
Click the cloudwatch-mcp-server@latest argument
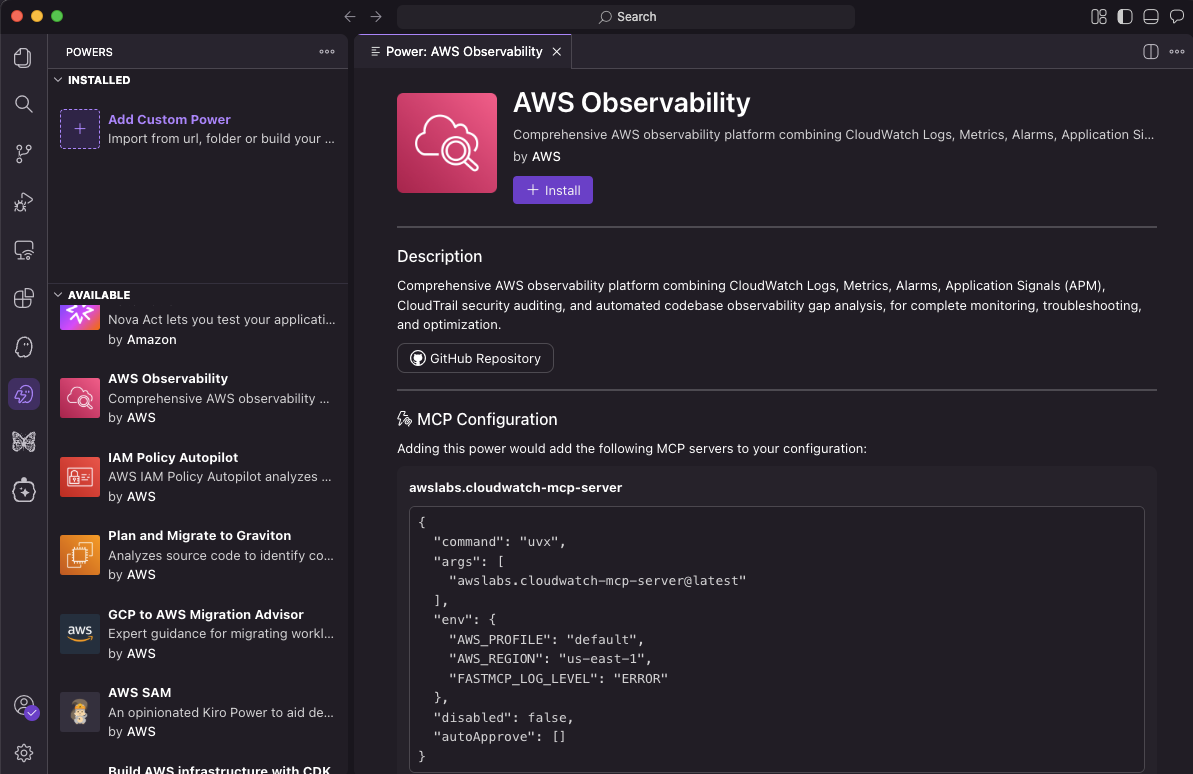[x=597, y=581]
